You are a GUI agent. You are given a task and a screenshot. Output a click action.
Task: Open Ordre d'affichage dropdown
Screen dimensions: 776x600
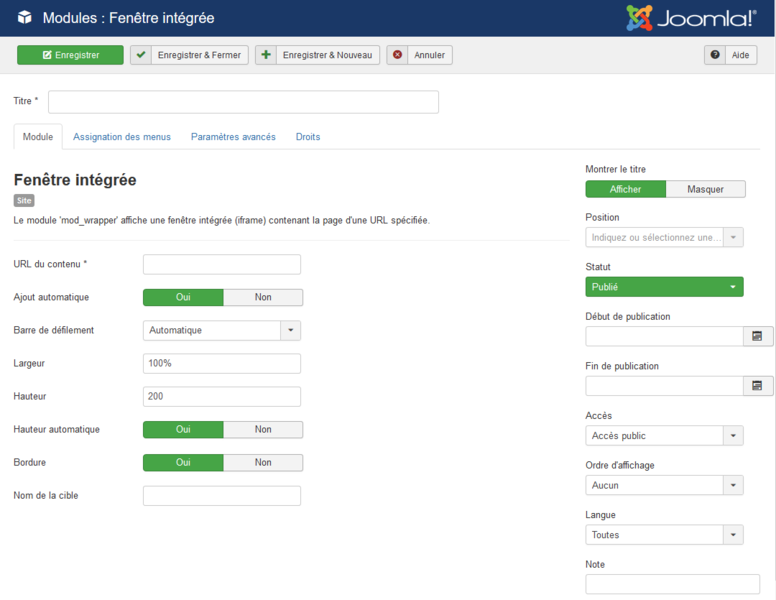[664, 485]
